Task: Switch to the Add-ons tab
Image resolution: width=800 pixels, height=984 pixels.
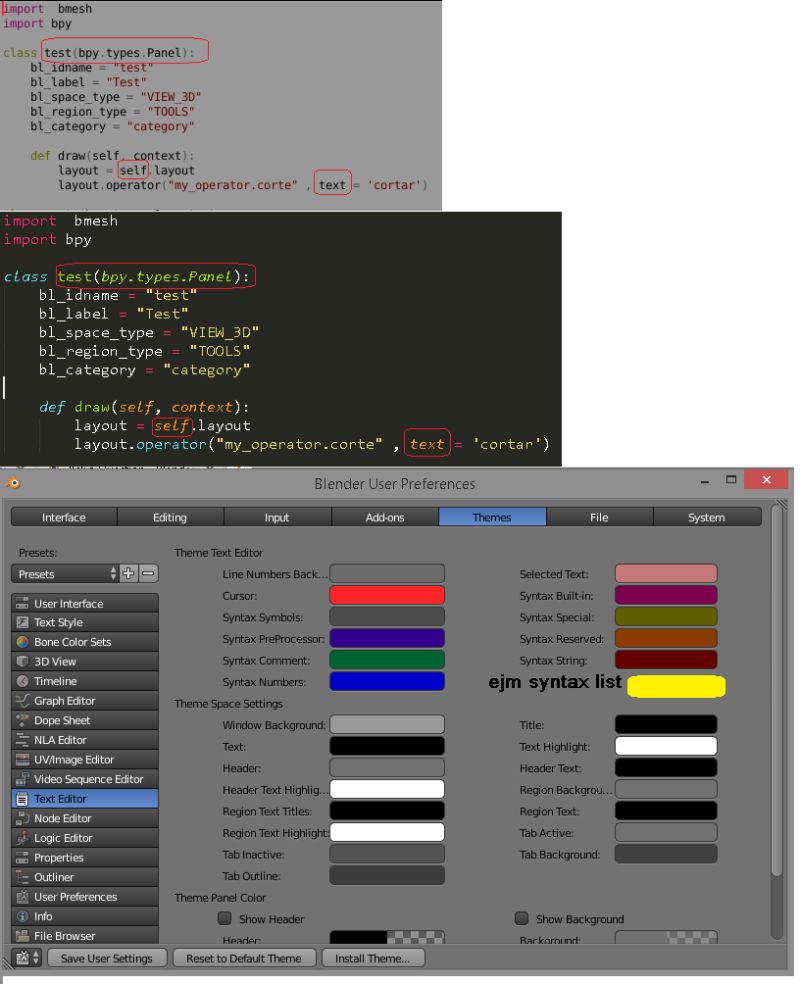Action: (384, 517)
